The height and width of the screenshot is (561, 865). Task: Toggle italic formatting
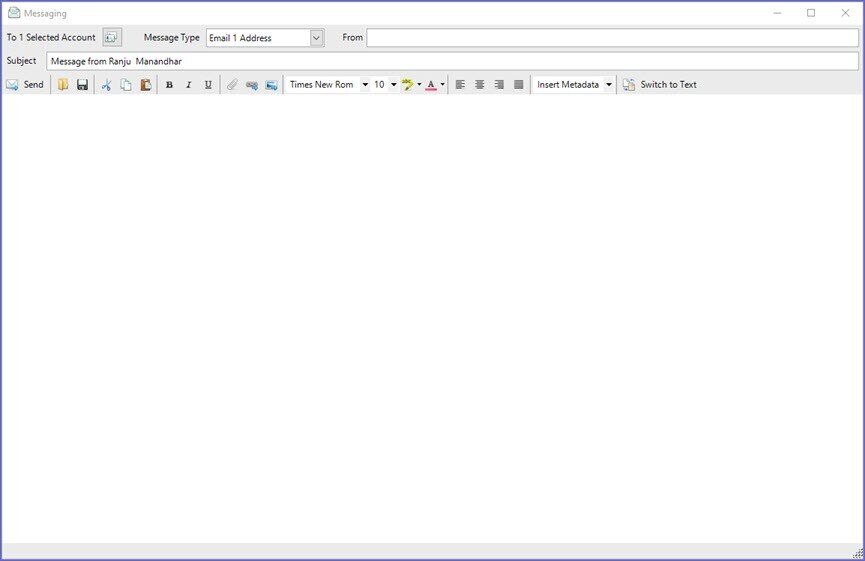(189, 84)
